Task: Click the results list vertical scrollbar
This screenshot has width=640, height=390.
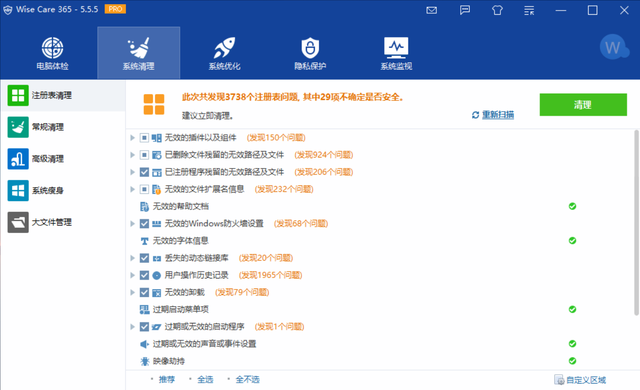Action: point(636,223)
